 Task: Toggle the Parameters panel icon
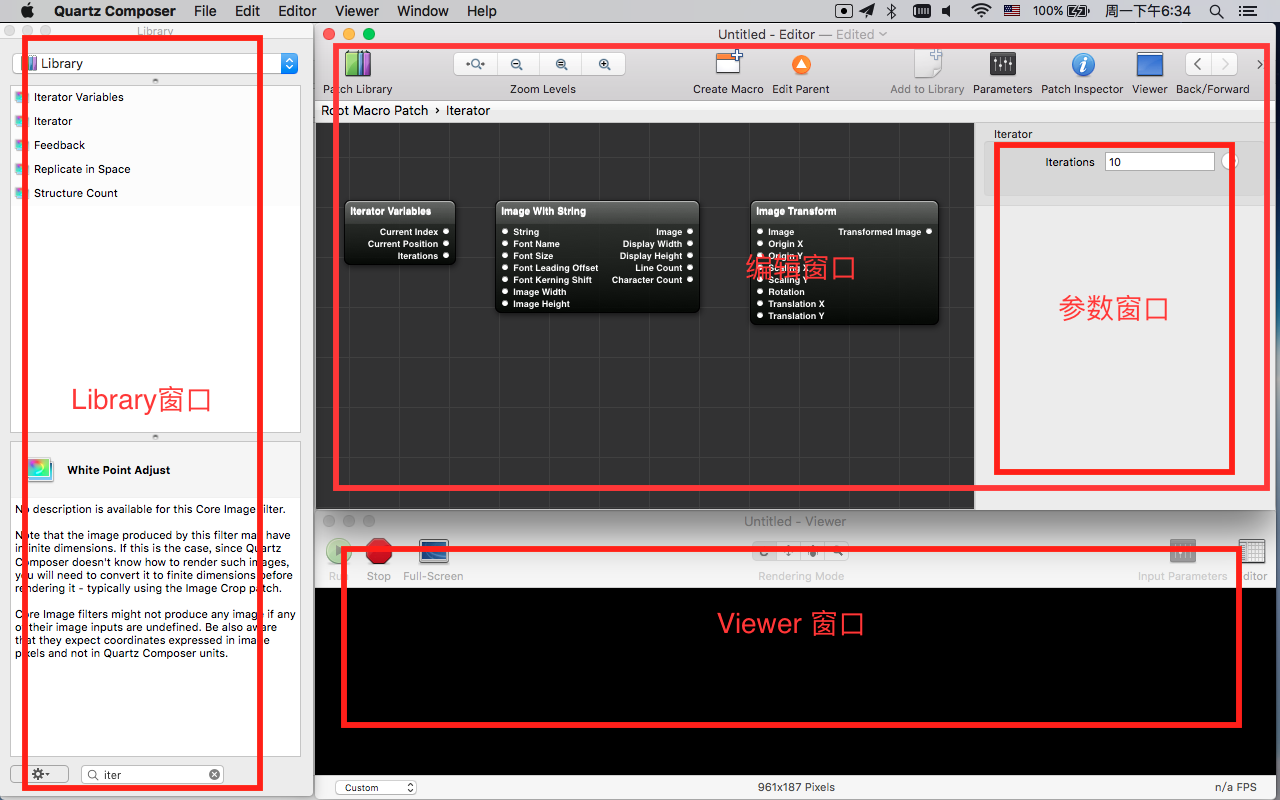[x=1002, y=64]
